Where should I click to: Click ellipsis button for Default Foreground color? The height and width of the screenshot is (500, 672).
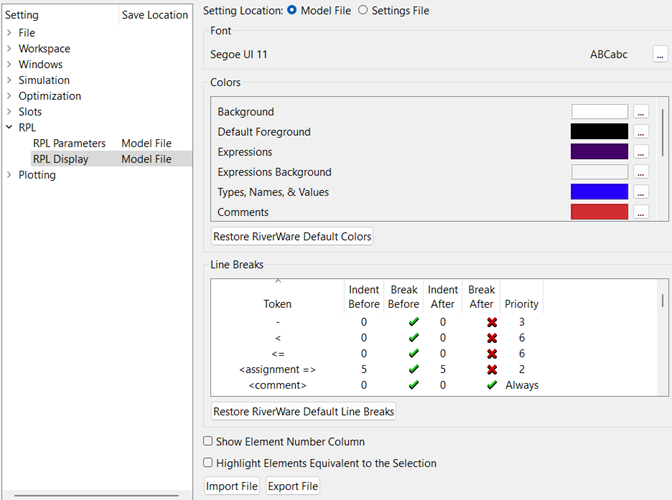641,132
